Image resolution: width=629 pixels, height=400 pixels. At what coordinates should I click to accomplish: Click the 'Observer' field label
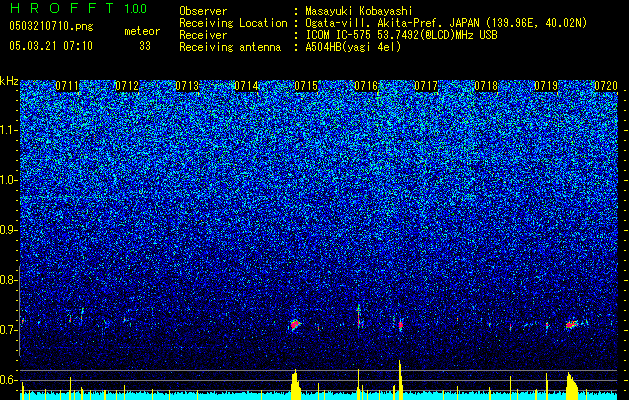[x=203, y=11]
